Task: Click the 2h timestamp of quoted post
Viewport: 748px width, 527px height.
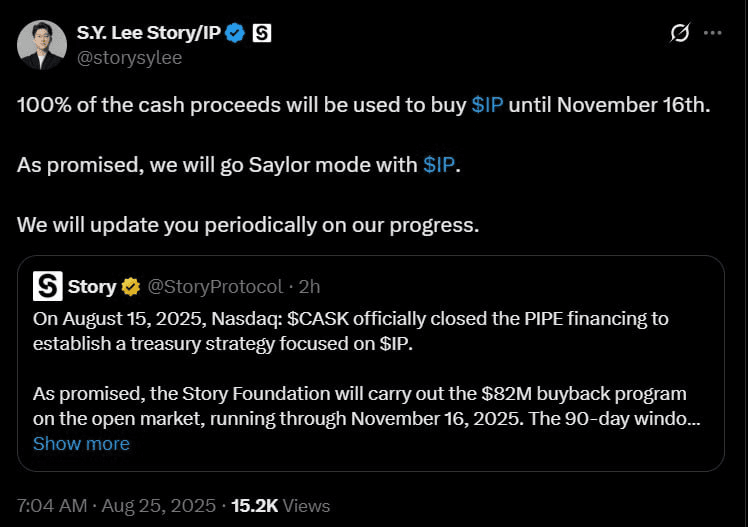Action: tap(309, 287)
